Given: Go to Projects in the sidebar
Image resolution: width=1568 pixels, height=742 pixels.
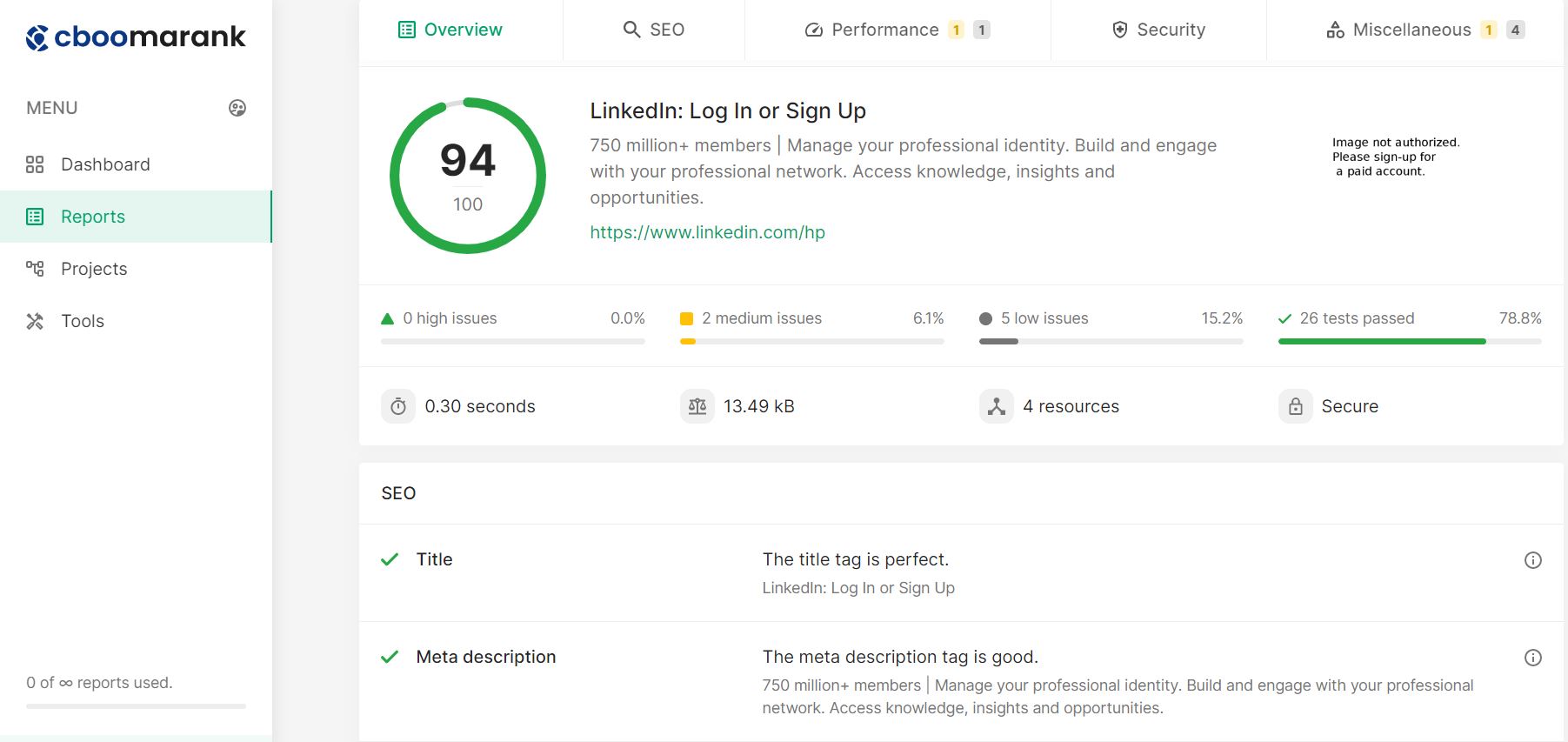Looking at the screenshot, I should [x=136, y=269].
